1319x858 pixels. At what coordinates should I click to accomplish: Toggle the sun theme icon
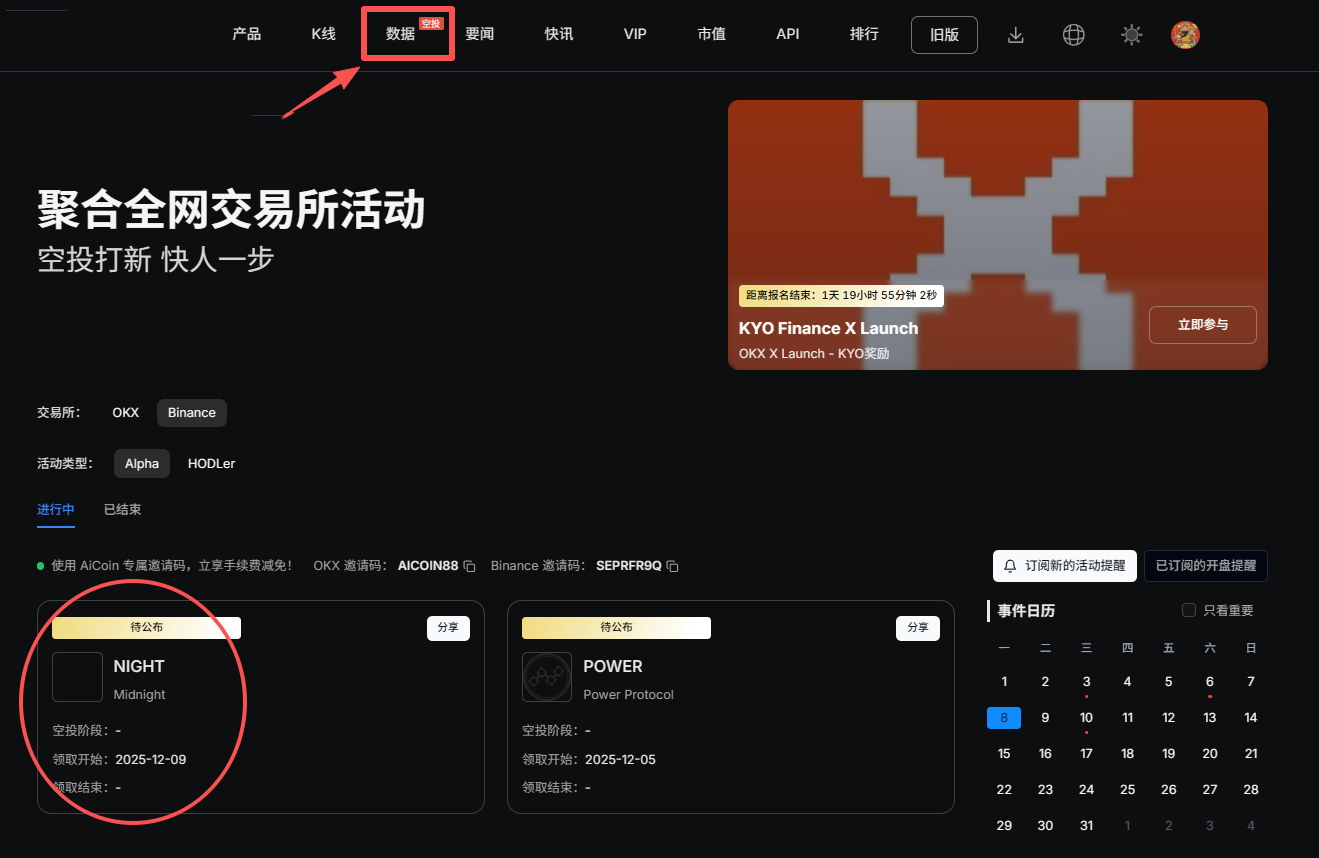click(x=1131, y=35)
